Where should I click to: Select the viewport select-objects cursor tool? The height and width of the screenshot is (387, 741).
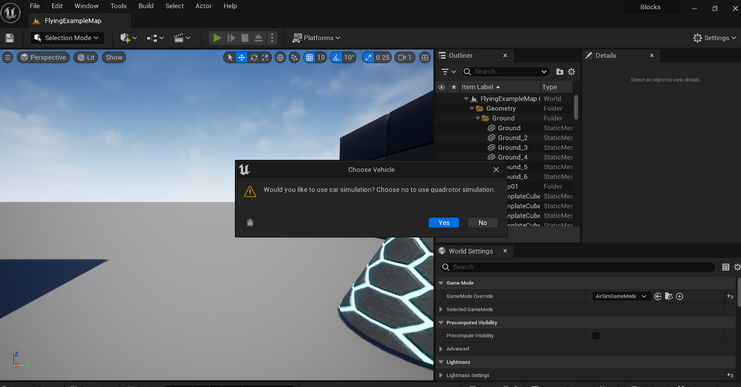(x=230, y=57)
